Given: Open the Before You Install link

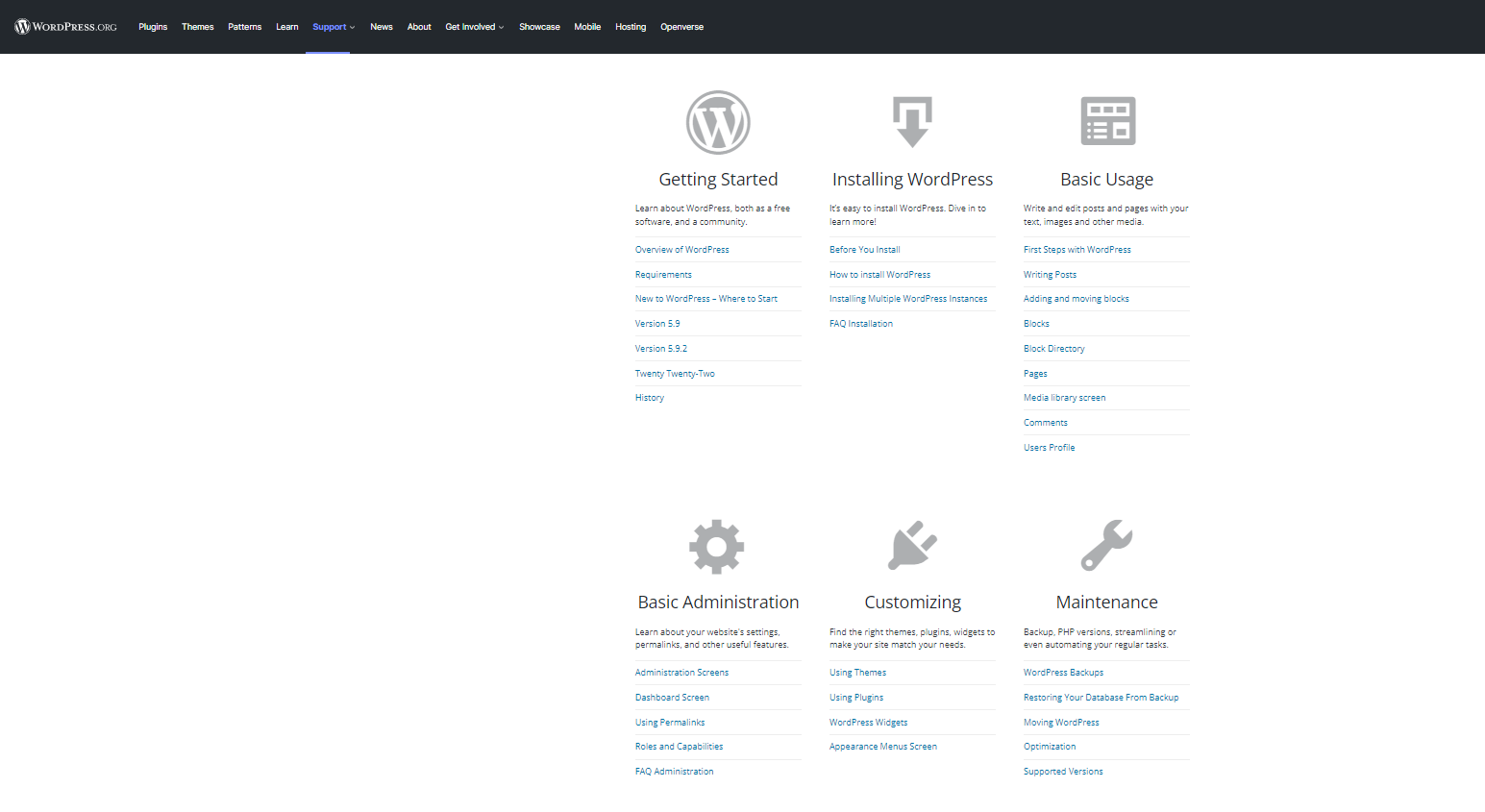Looking at the screenshot, I should [865, 250].
